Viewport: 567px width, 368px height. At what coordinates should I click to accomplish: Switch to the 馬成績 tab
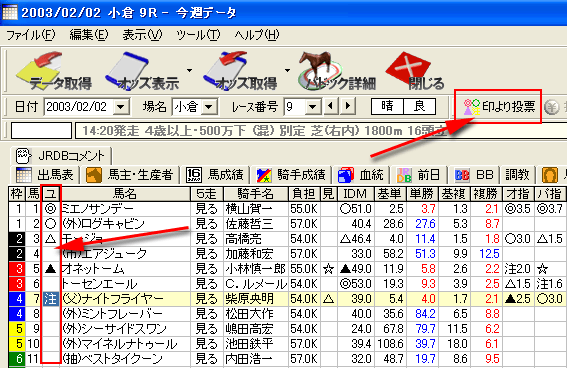point(215,175)
